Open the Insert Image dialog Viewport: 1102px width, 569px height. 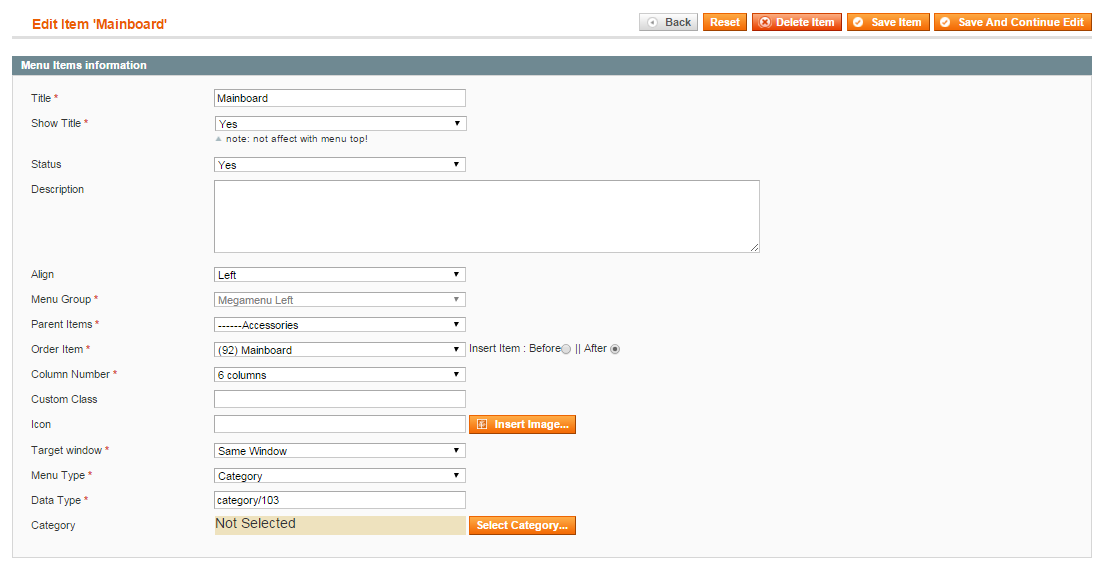[522, 424]
